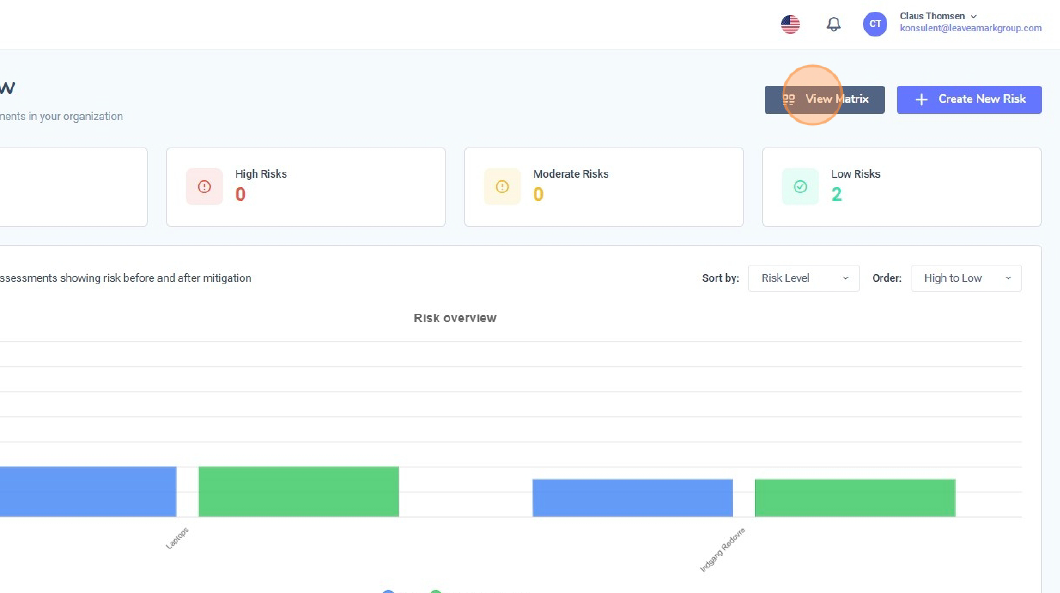
Task: Click the yellow Moderate Risks warning icon
Action: click(x=502, y=187)
